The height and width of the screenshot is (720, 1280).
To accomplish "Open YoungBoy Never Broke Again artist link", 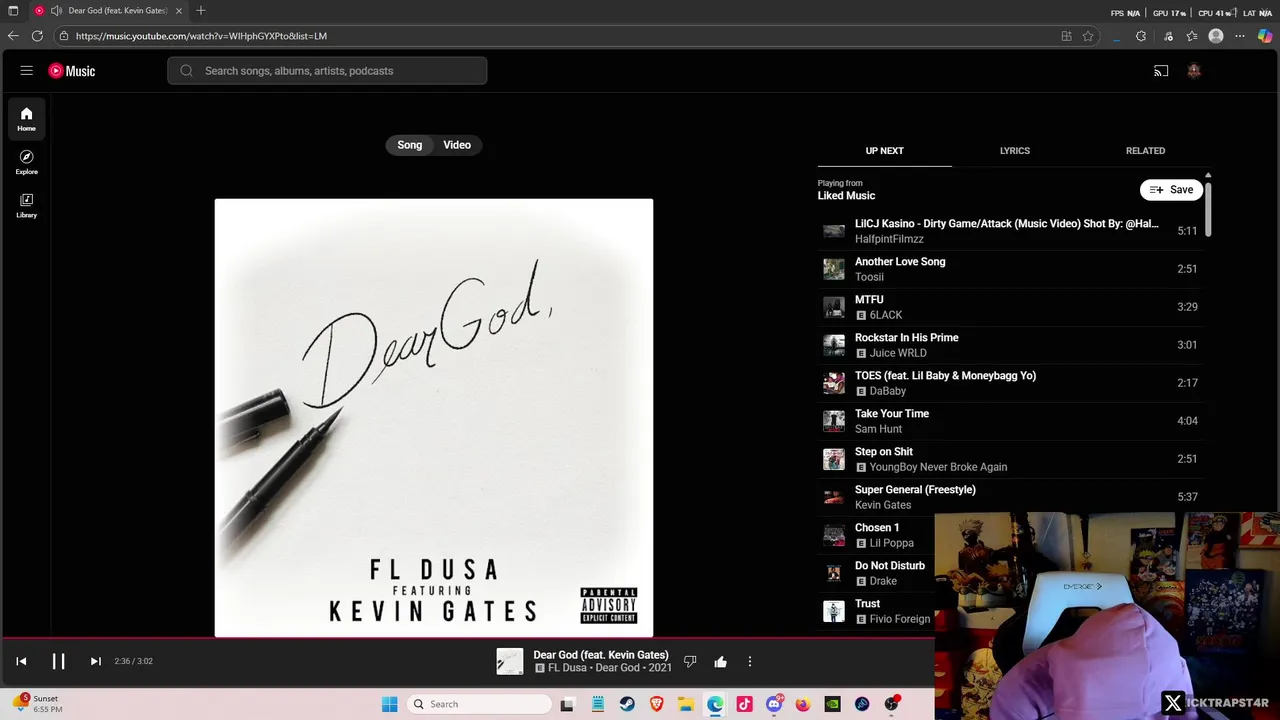I will 938,467.
